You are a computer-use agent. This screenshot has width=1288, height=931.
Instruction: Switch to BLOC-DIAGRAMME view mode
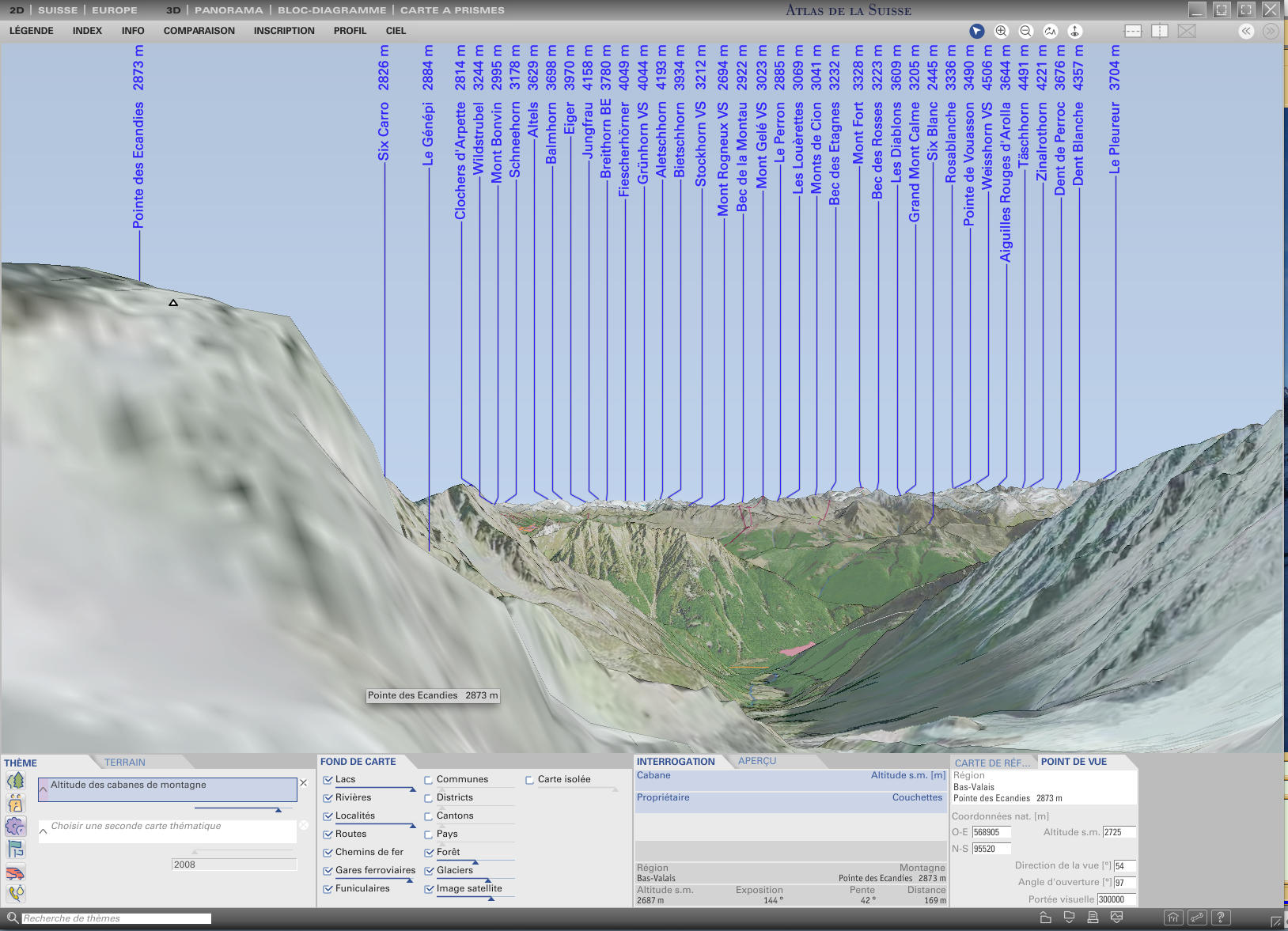tap(331, 10)
